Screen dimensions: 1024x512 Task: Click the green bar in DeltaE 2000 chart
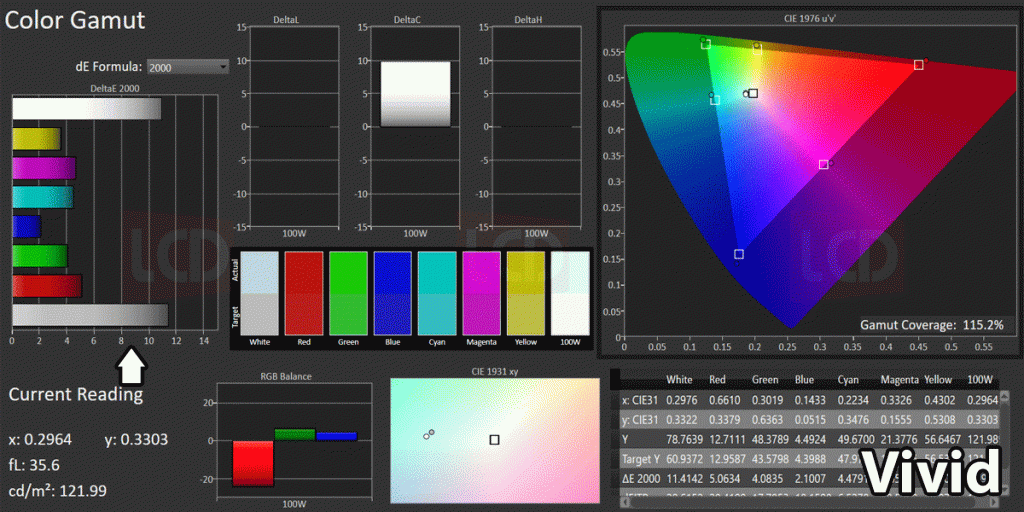pos(40,256)
